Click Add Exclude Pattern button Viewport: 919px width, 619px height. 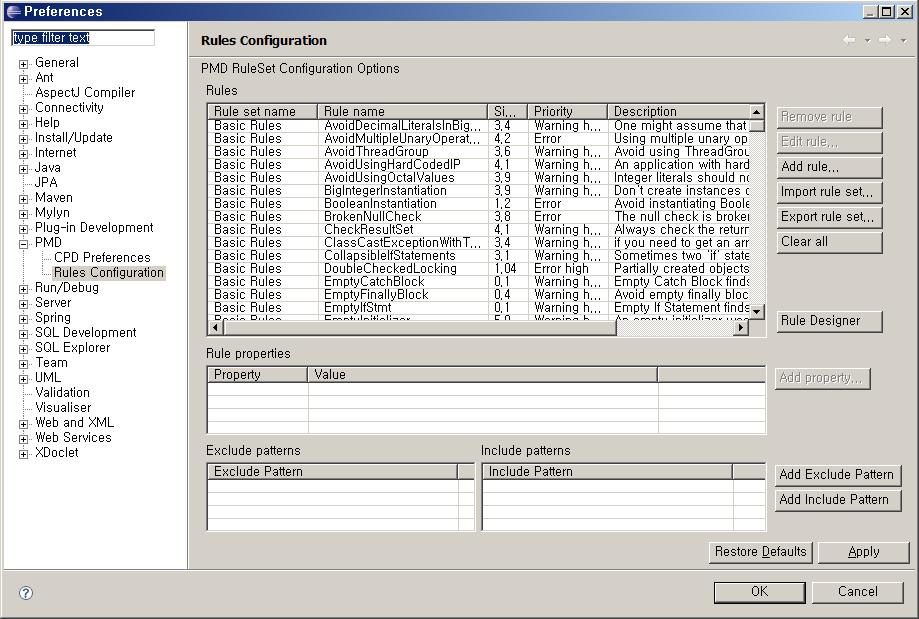coord(838,474)
